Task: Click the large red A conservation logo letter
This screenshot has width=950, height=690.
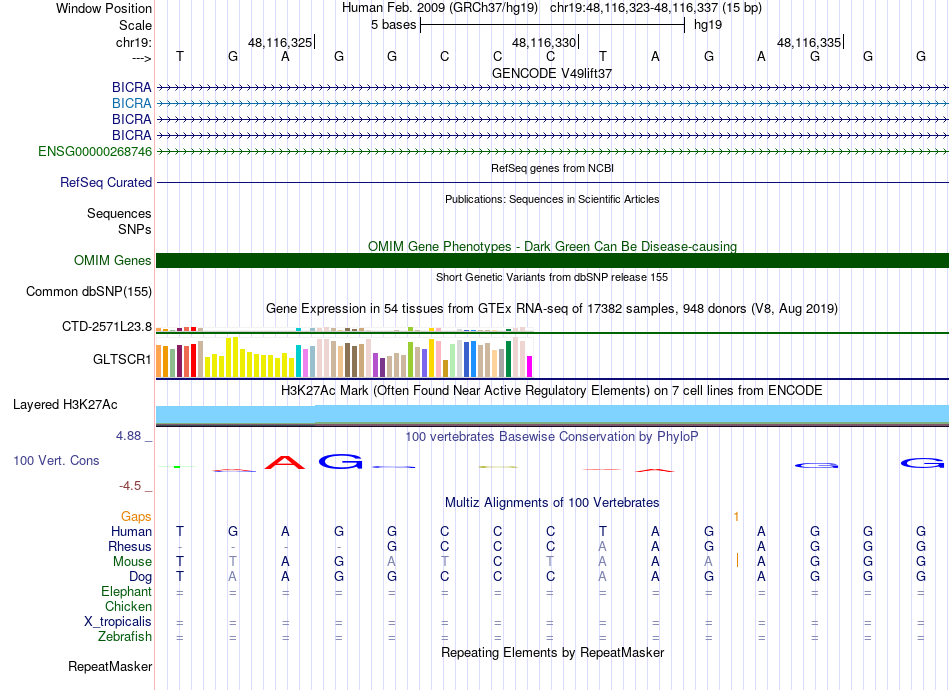Action: click(x=285, y=462)
